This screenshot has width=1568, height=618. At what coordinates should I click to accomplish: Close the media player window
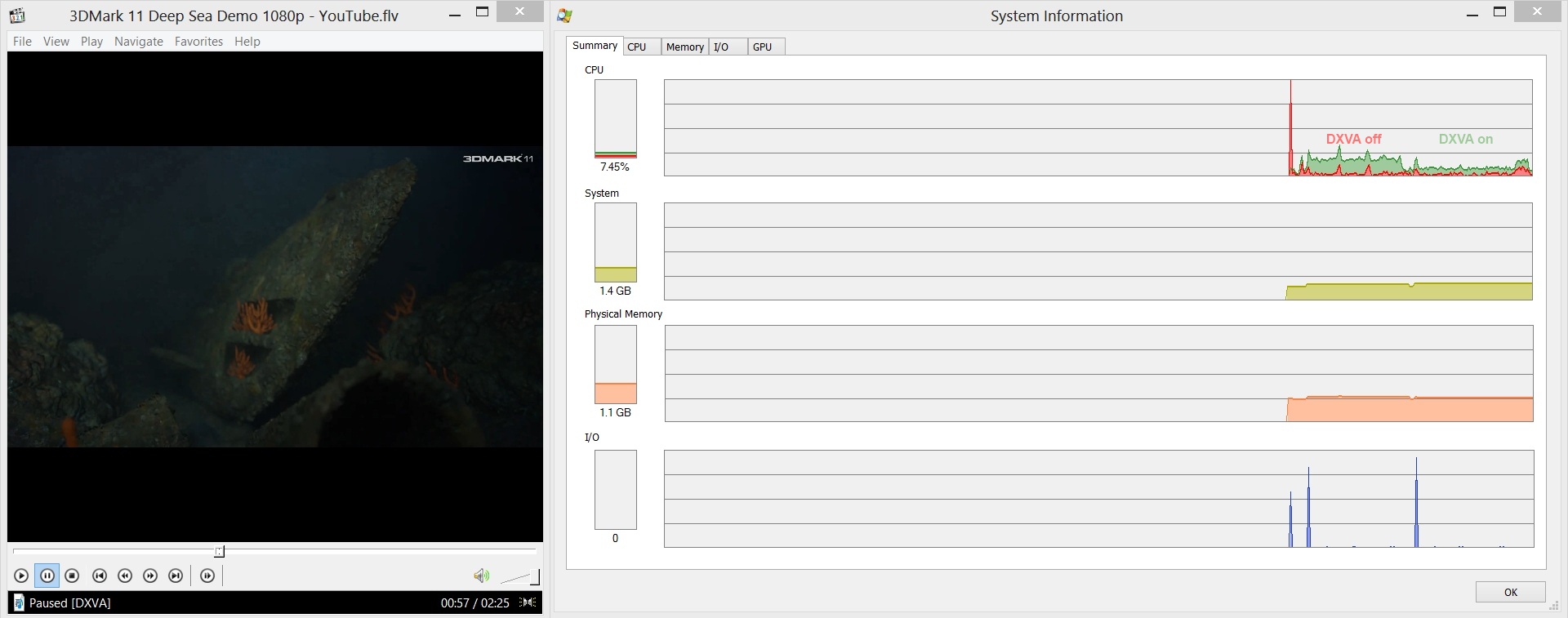tap(519, 12)
